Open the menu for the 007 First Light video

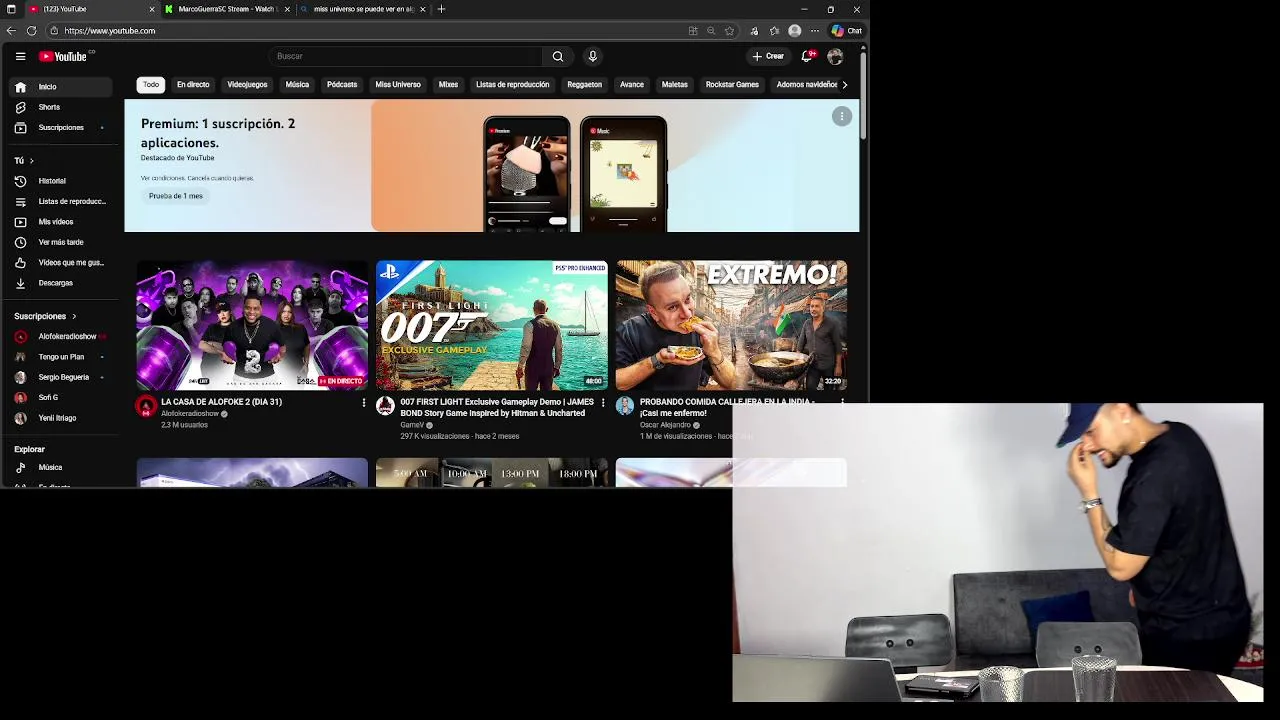click(x=603, y=403)
